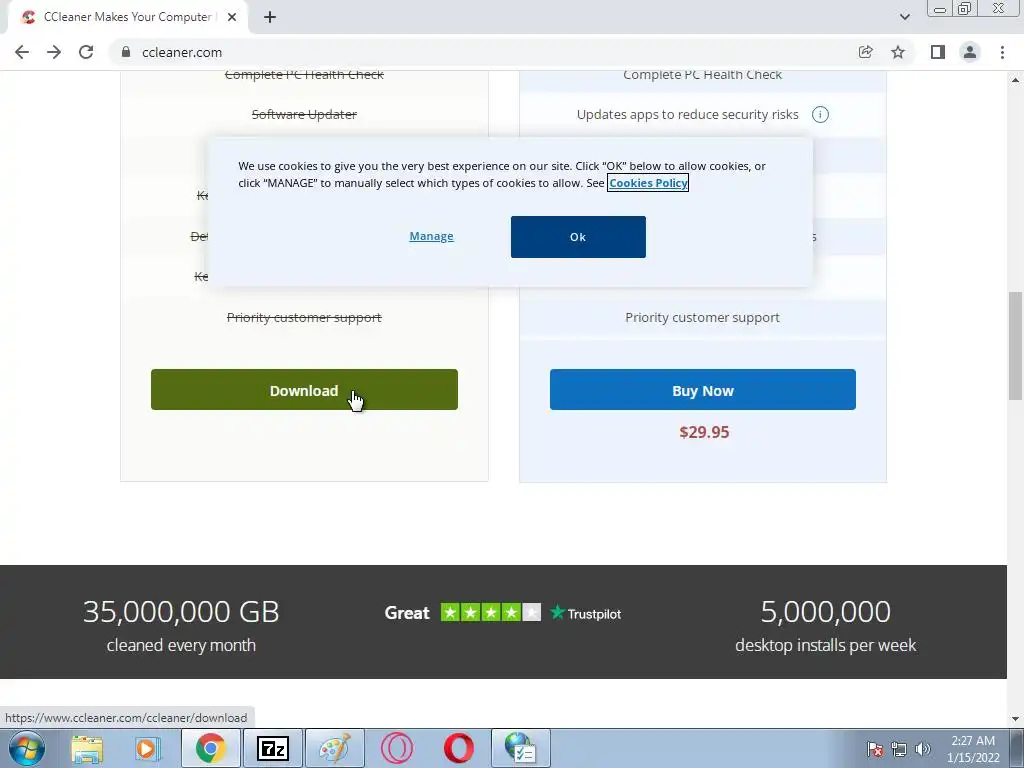Click the network tray icon
1024x768 pixels.
[x=899, y=749]
